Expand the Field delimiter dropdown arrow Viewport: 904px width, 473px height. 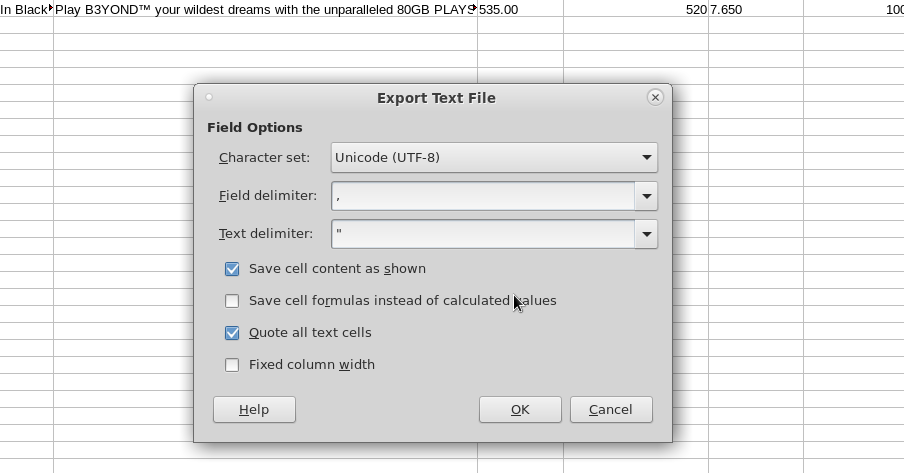point(646,196)
